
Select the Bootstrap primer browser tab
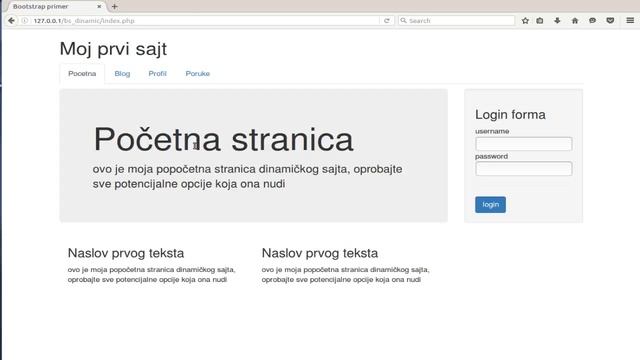click(x=55, y=7)
